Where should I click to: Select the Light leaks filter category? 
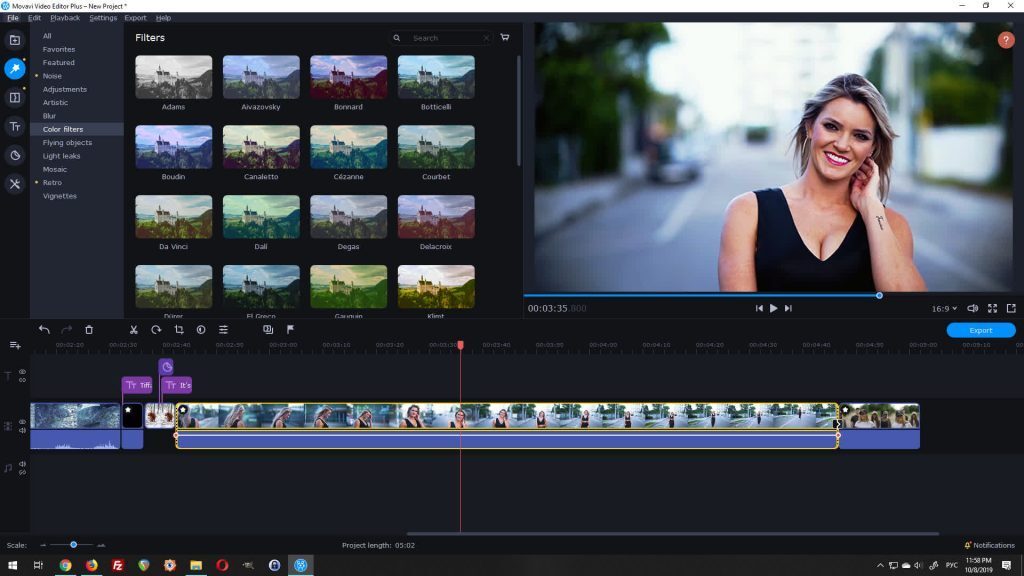(61, 156)
